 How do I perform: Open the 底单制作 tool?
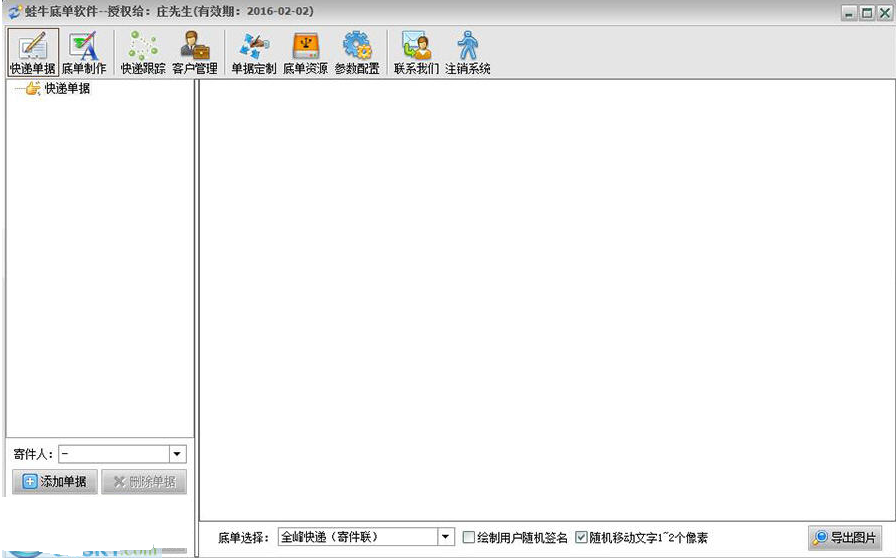(x=84, y=52)
